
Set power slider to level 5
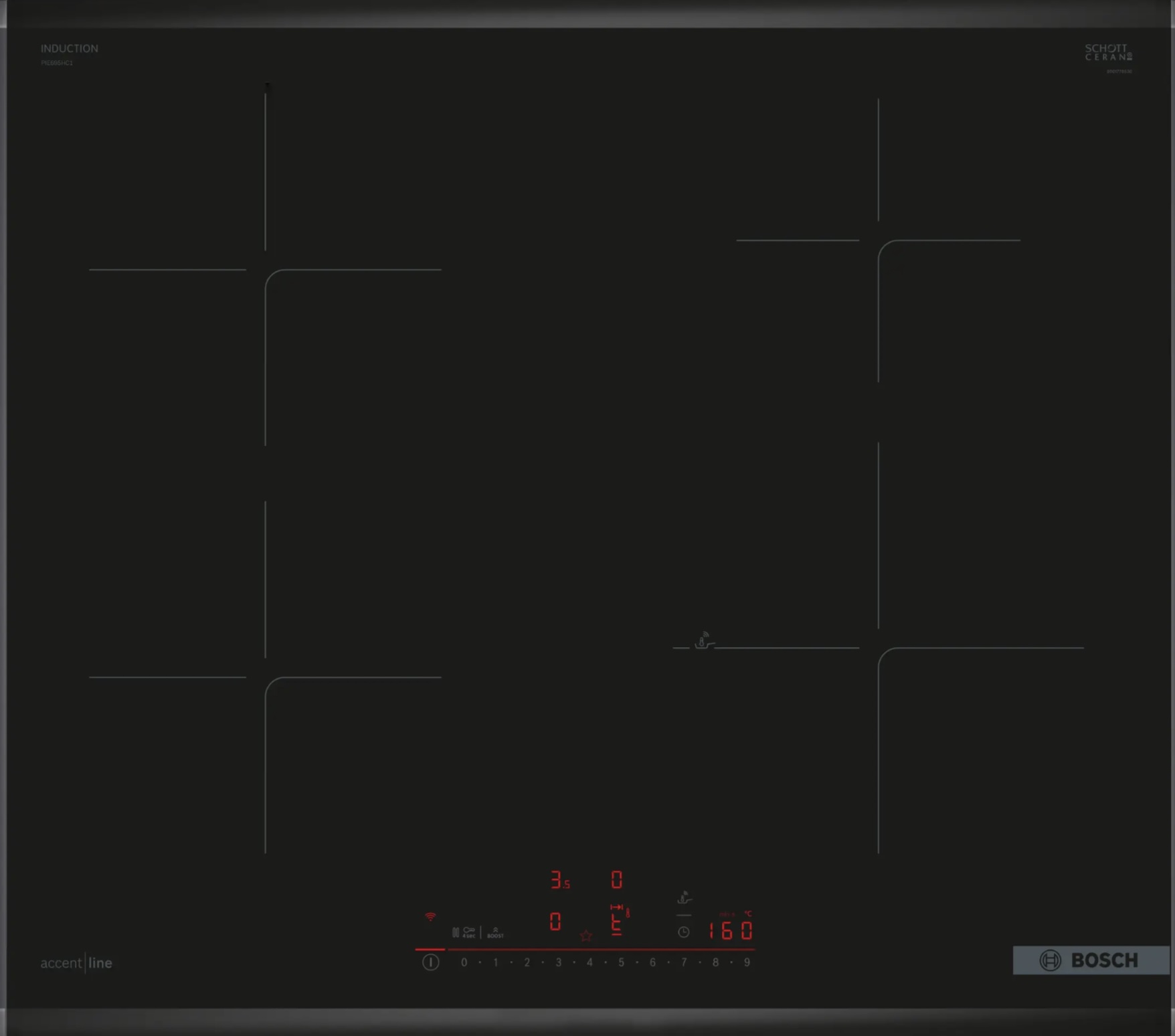point(621,962)
